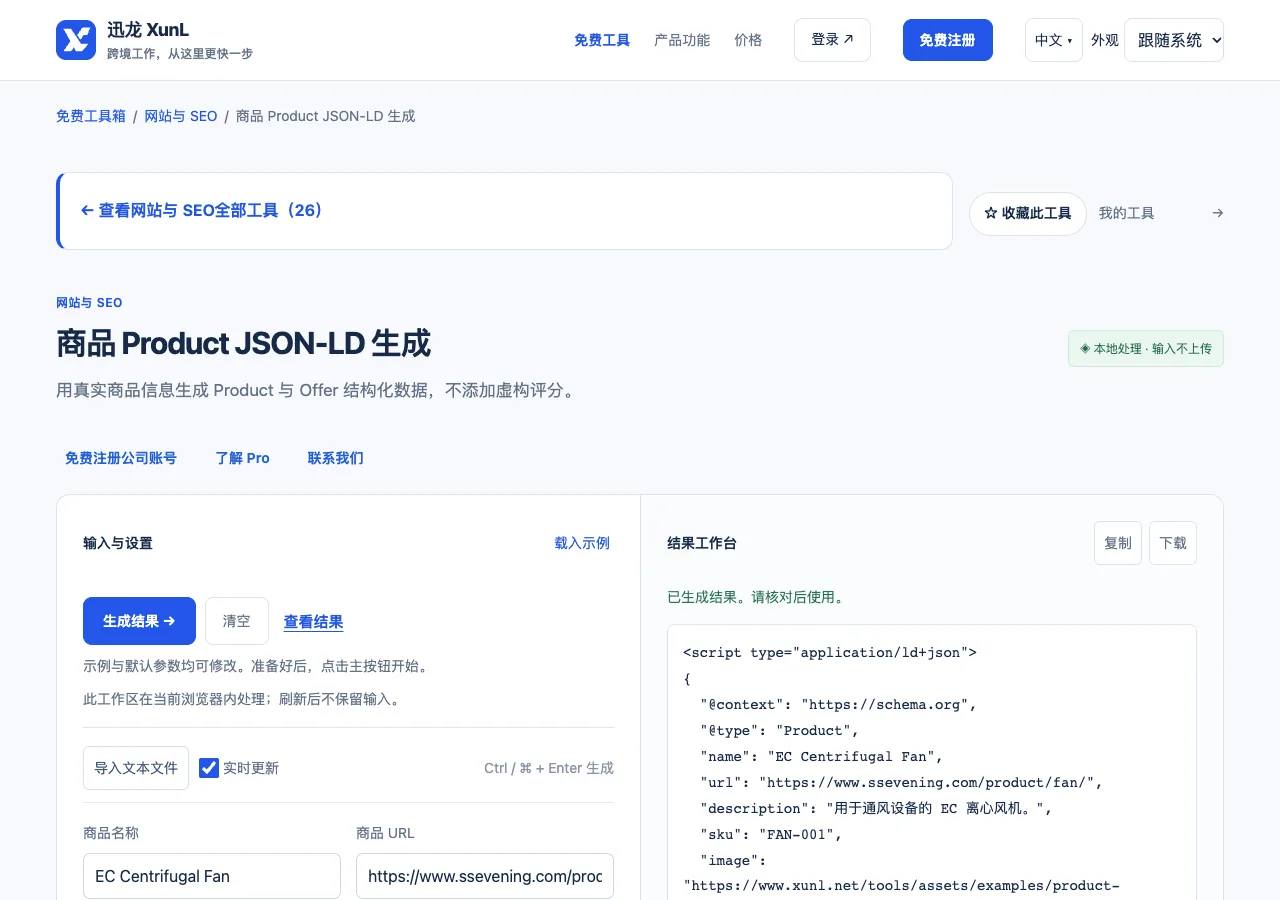
Task: Open the 跟随系统 appearance dropdown
Action: (1174, 40)
